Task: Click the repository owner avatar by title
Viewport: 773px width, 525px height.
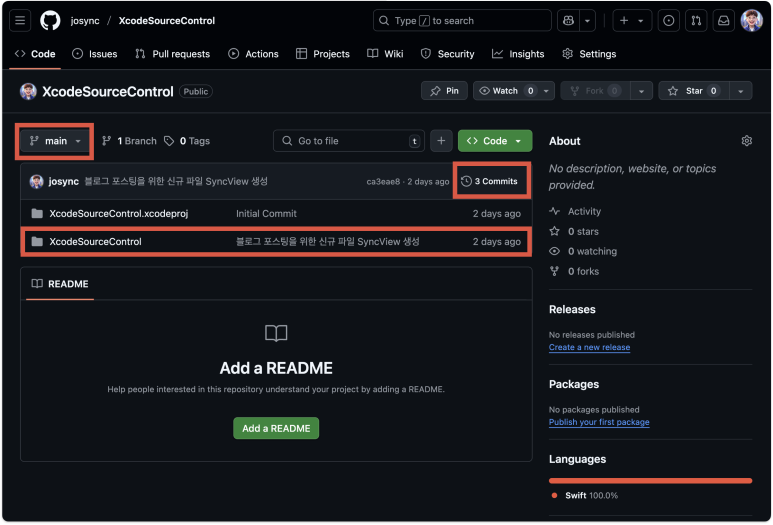Action: click(x=28, y=91)
